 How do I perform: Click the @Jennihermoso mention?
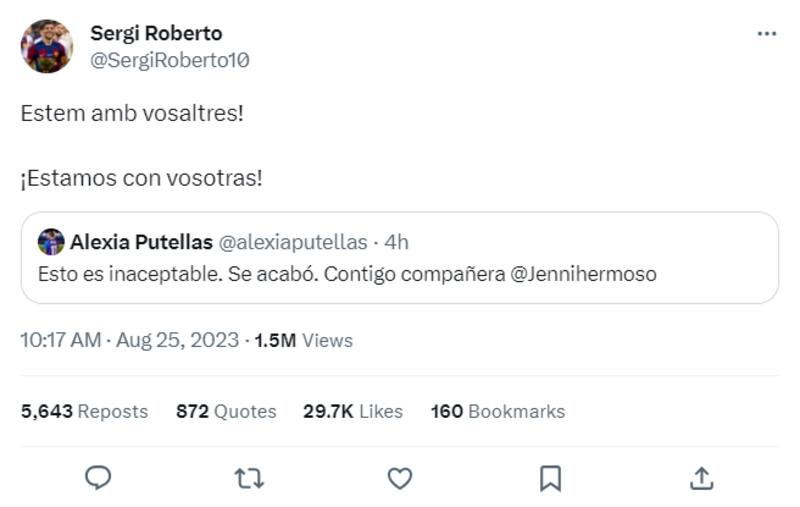click(584, 274)
